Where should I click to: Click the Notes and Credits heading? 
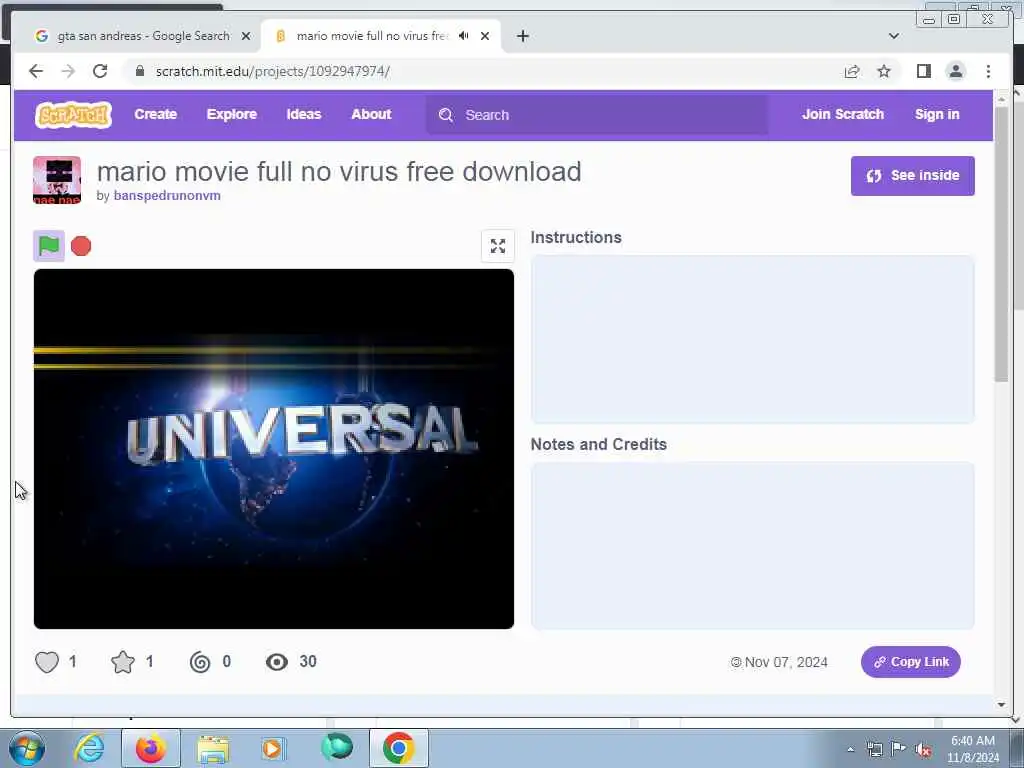(x=599, y=445)
